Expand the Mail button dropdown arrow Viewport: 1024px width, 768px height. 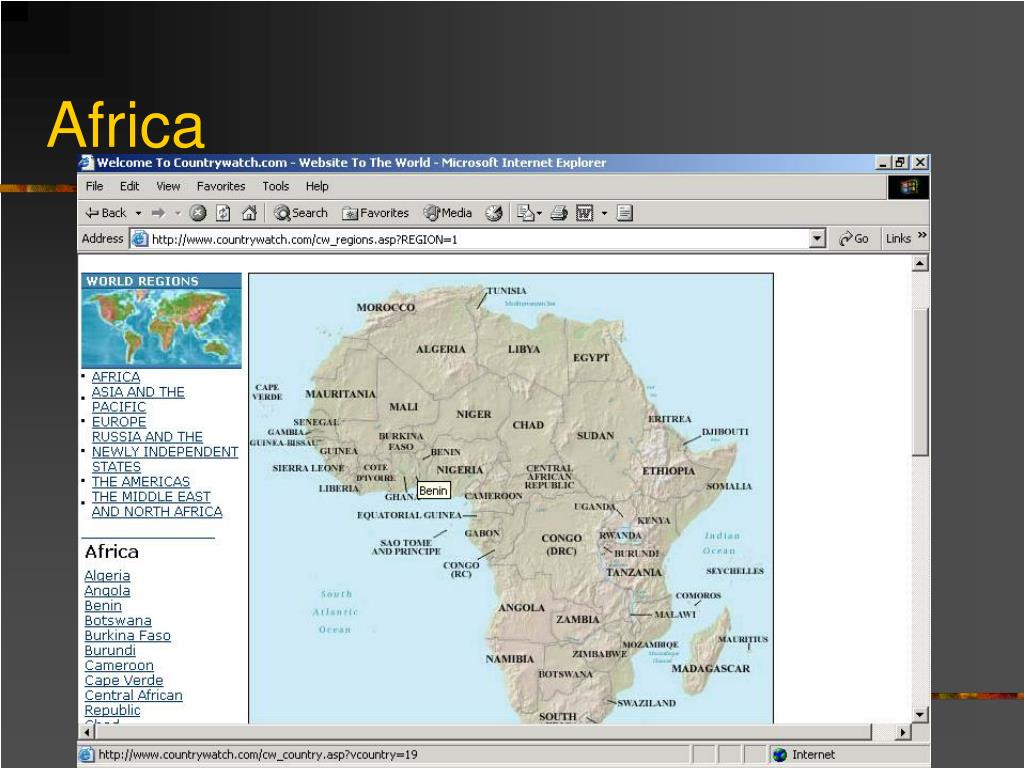pyautogui.click(x=539, y=213)
